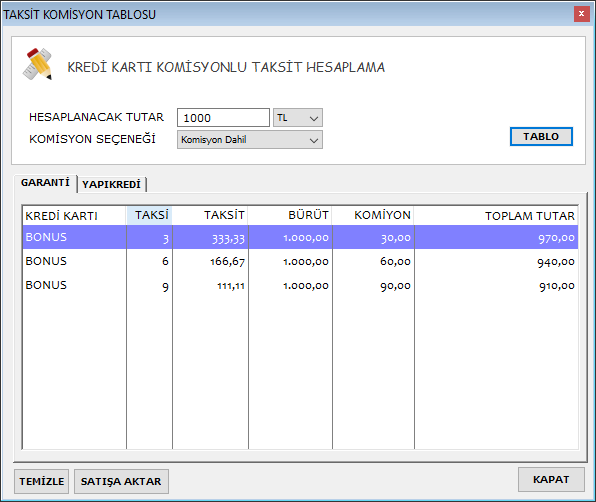Click the pencil and ruler icon
The image size is (596, 502).
click(x=38, y=64)
